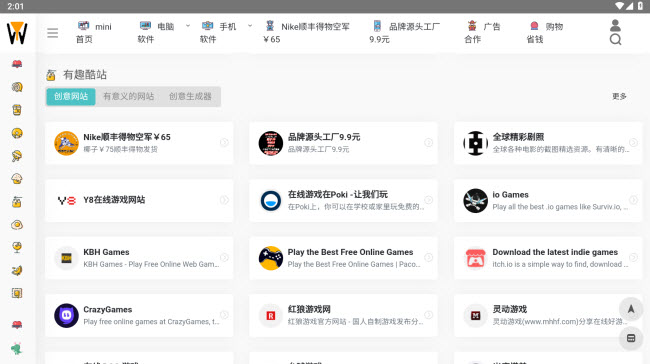Screen dimensions: 650x364
Task: Click the 更多 link
Action: coord(619,96)
